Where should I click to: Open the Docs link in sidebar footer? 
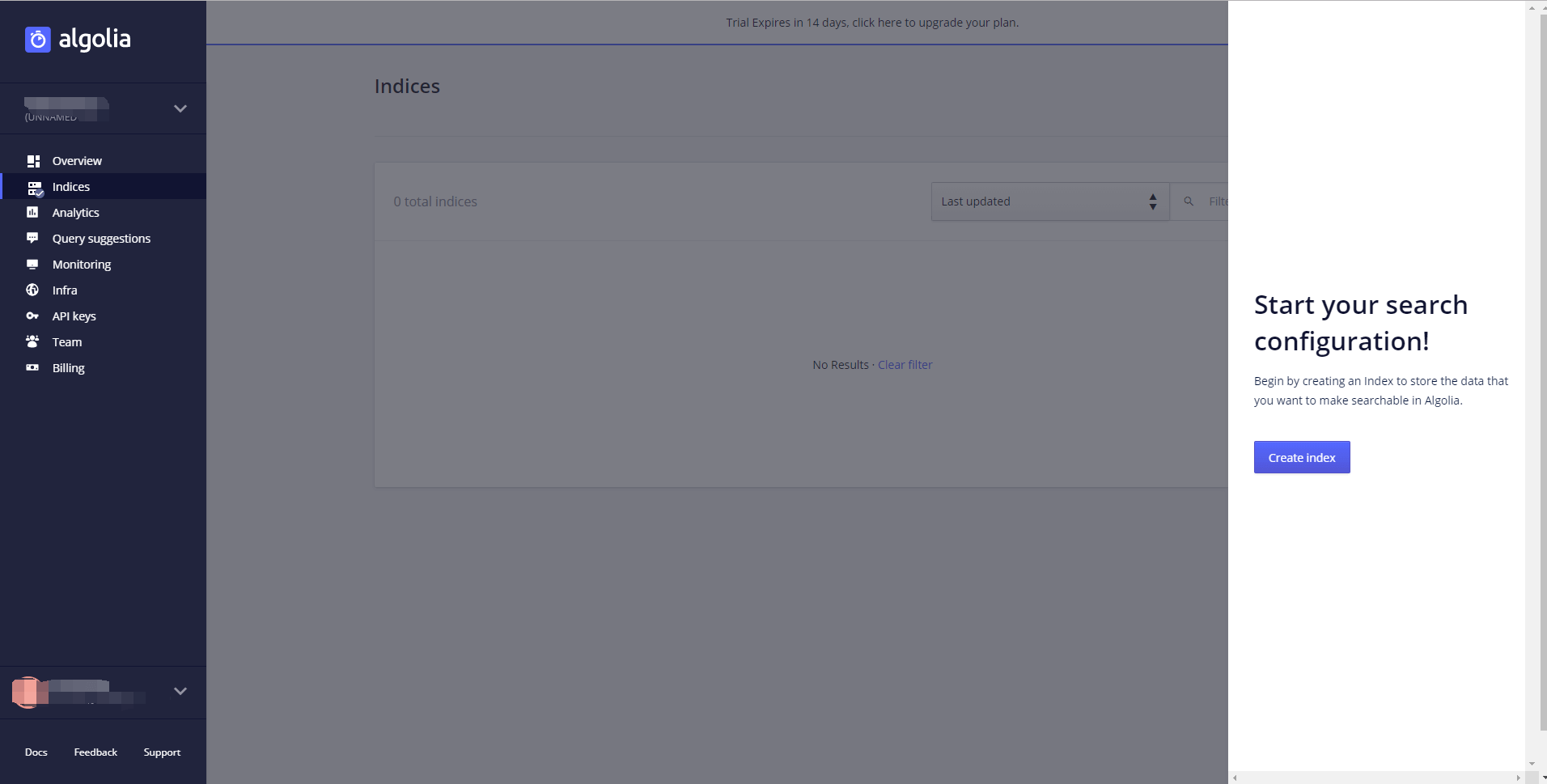pyautogui.click(x=36, y=752)
